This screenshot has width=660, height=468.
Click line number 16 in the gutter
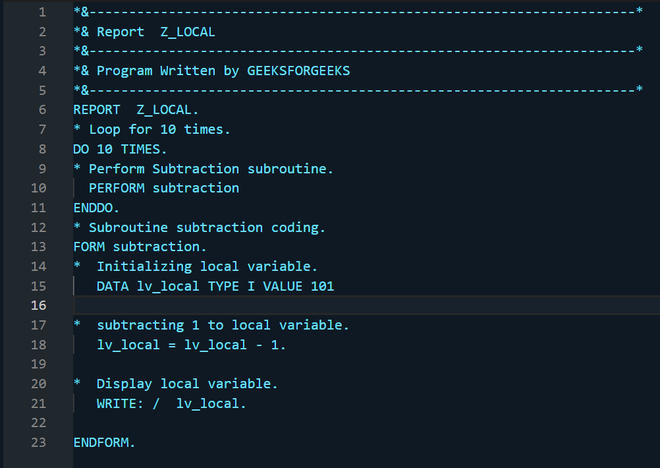click(x=40, y=305)
